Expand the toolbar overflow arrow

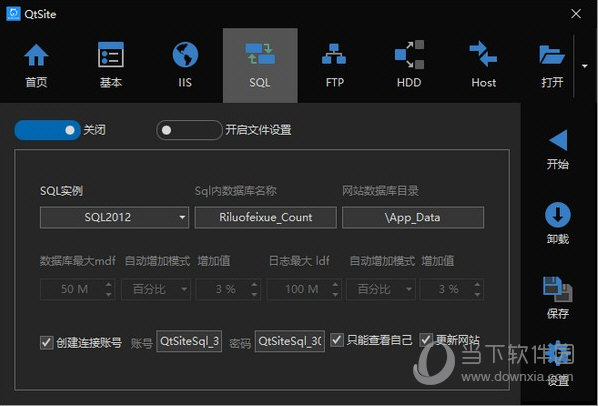pos(585,66)
